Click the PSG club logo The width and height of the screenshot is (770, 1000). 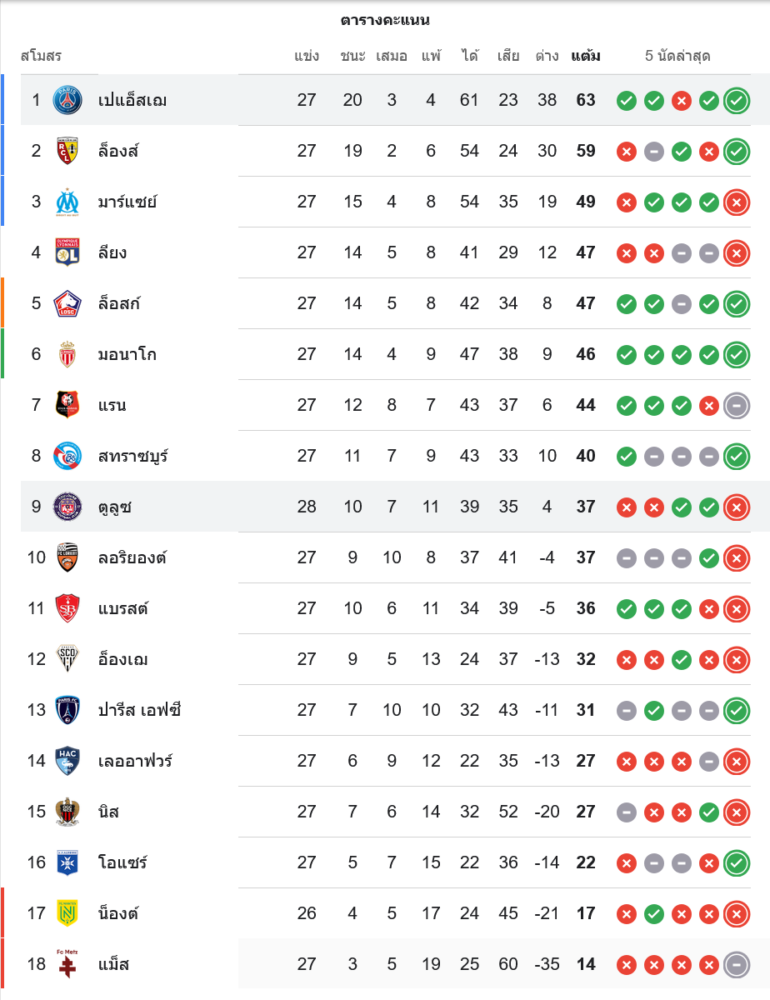68,100
